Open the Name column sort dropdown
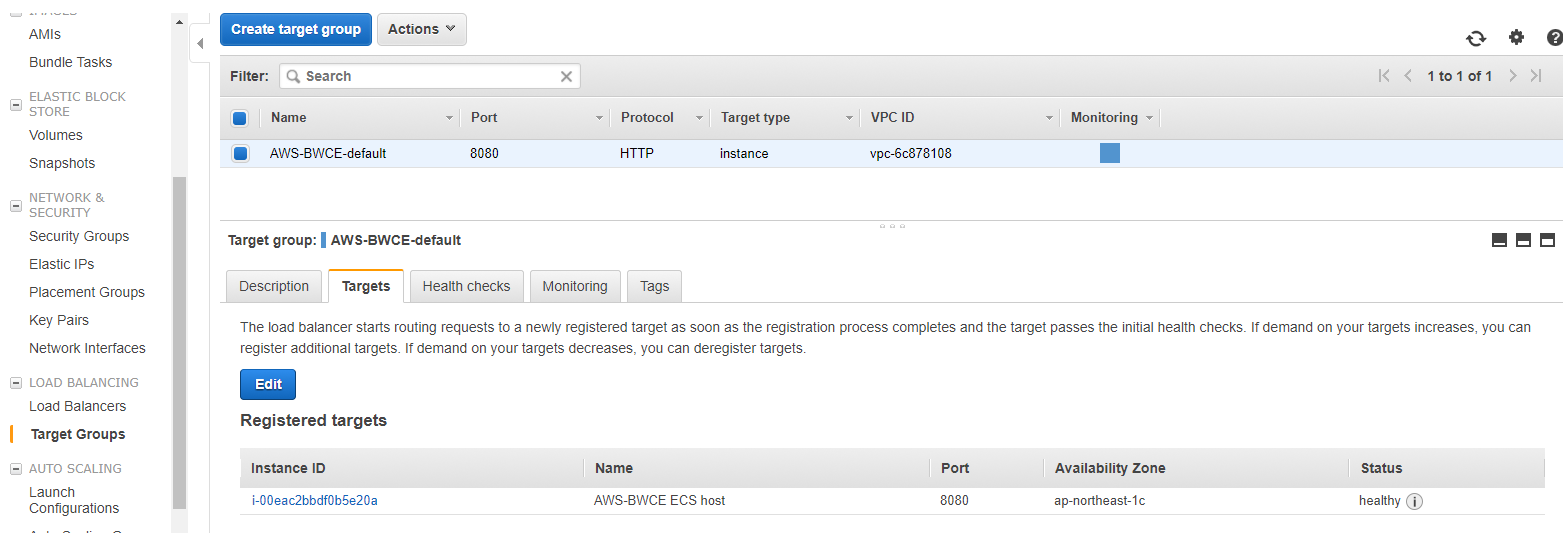The image size is (1563, 533). 449,118
